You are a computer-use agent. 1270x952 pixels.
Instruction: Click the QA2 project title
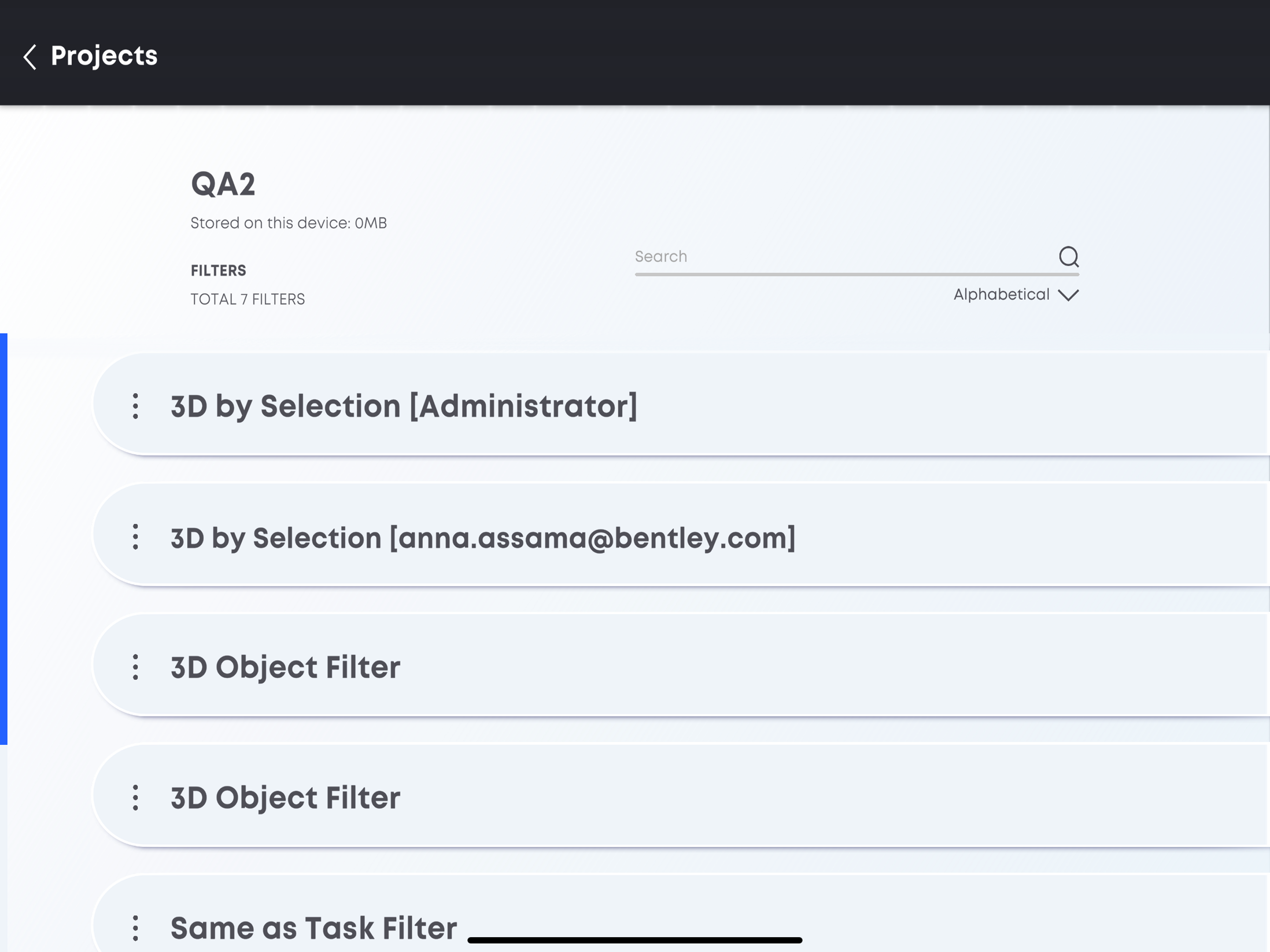point(223,185)
